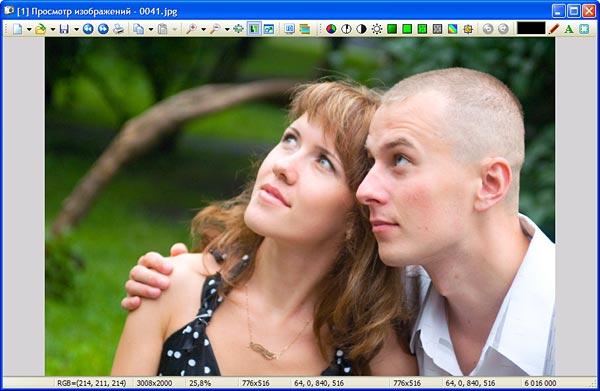
Task: Save the image with the floppy disk icon
Action: point(64,29)
